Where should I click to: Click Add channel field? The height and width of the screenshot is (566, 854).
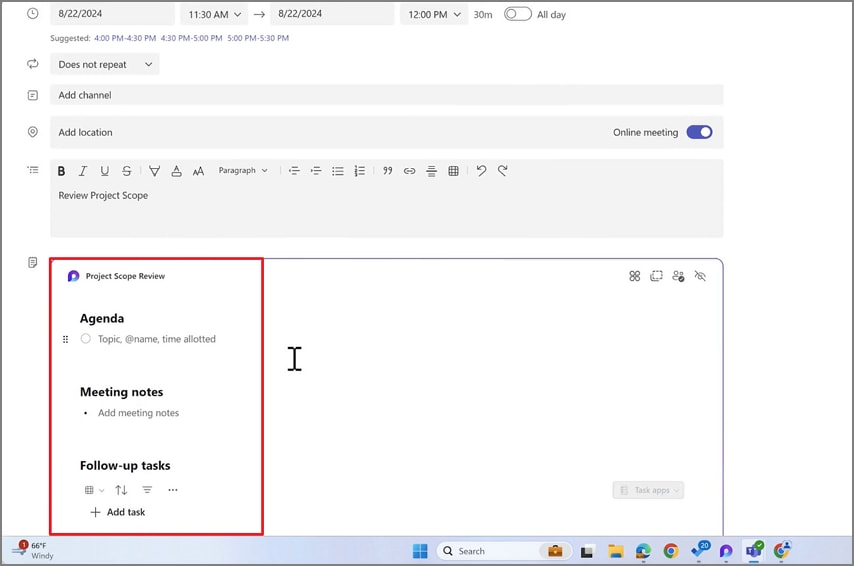(x=387, y=95)
